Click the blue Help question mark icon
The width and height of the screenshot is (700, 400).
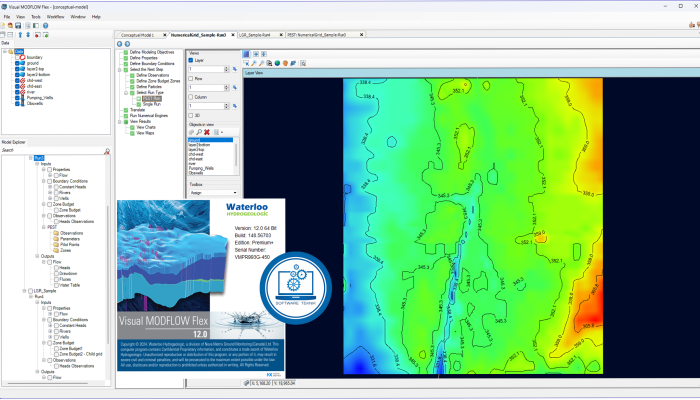(x=46, y=25)
